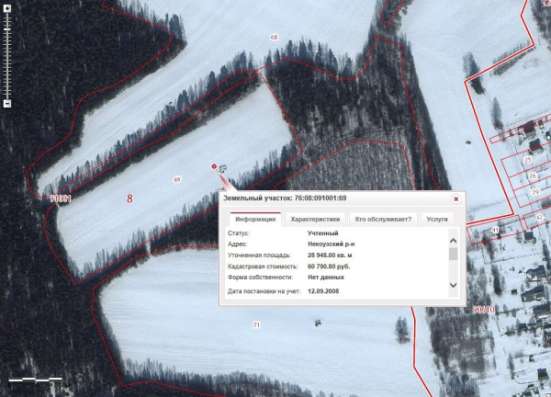551x397 pixels.
Task: Close the Земельный участок popup
Action: (x=456, y=199)
